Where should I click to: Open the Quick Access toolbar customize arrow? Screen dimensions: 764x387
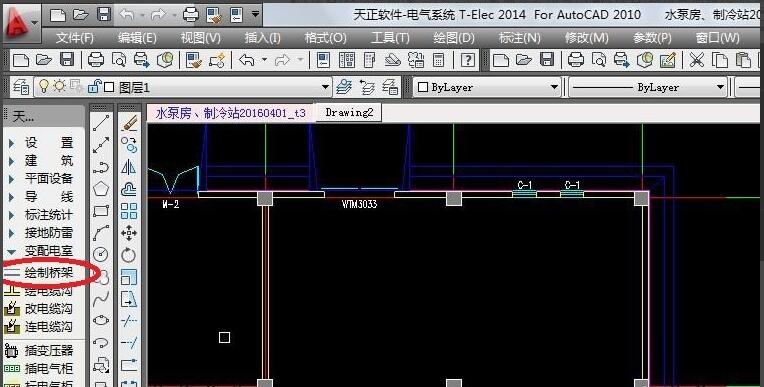coord(256,14)
